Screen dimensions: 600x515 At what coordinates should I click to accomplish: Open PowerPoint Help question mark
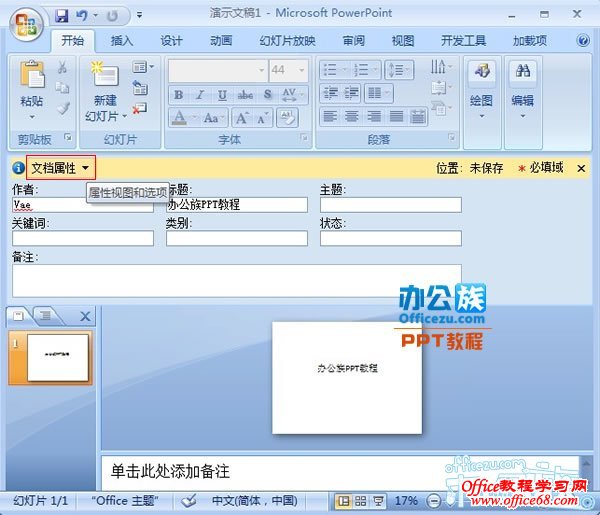[583, 40]
